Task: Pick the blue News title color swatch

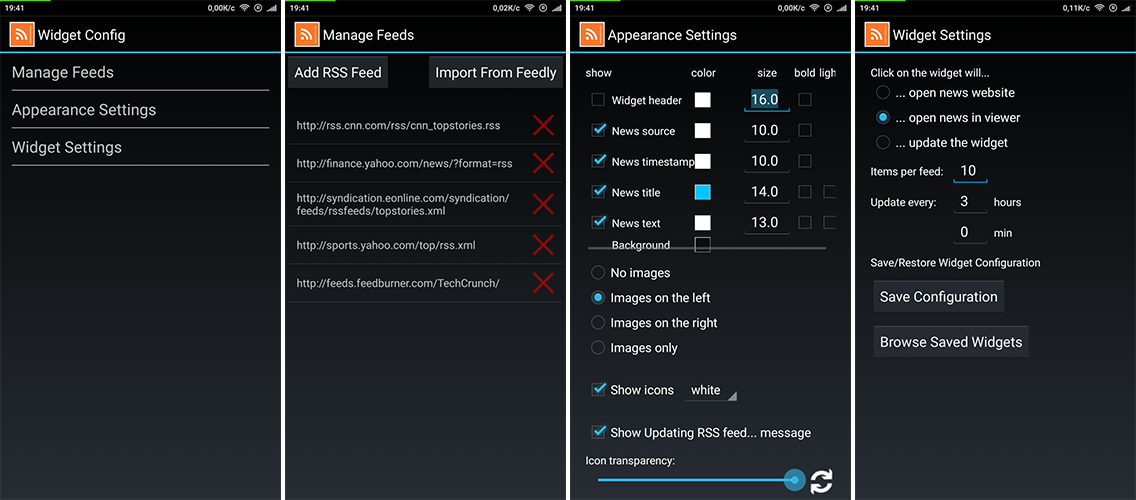Action: (703, 192)
